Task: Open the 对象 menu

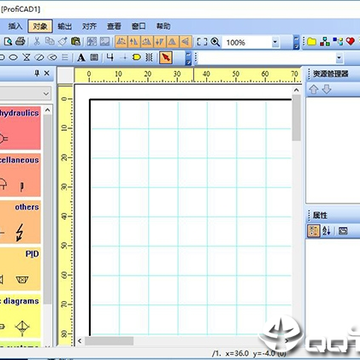Action: [x=40, y=26]
